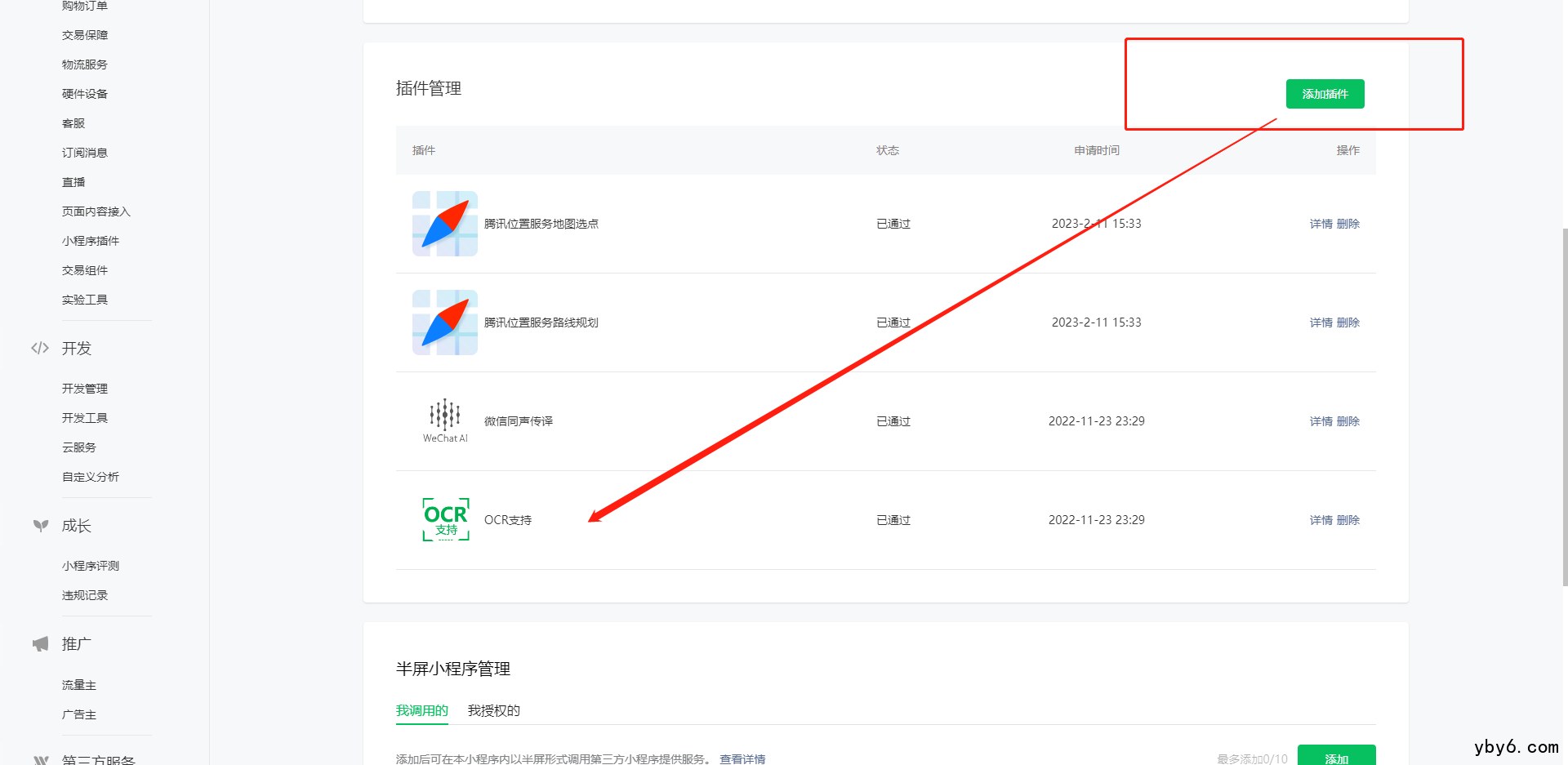
Task: Click 详情 for OCR支持 plugin
Action: pyautogui.click(x=1320, y=519)
